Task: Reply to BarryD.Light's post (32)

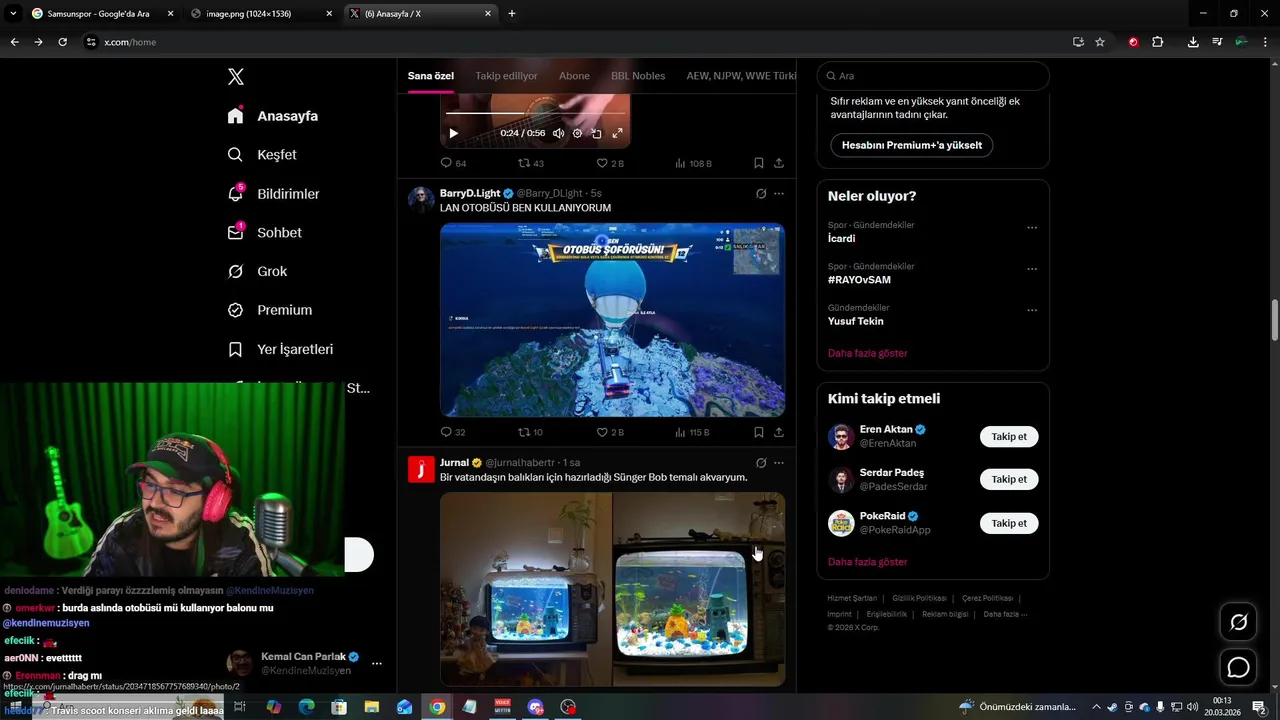Action: 453,432
